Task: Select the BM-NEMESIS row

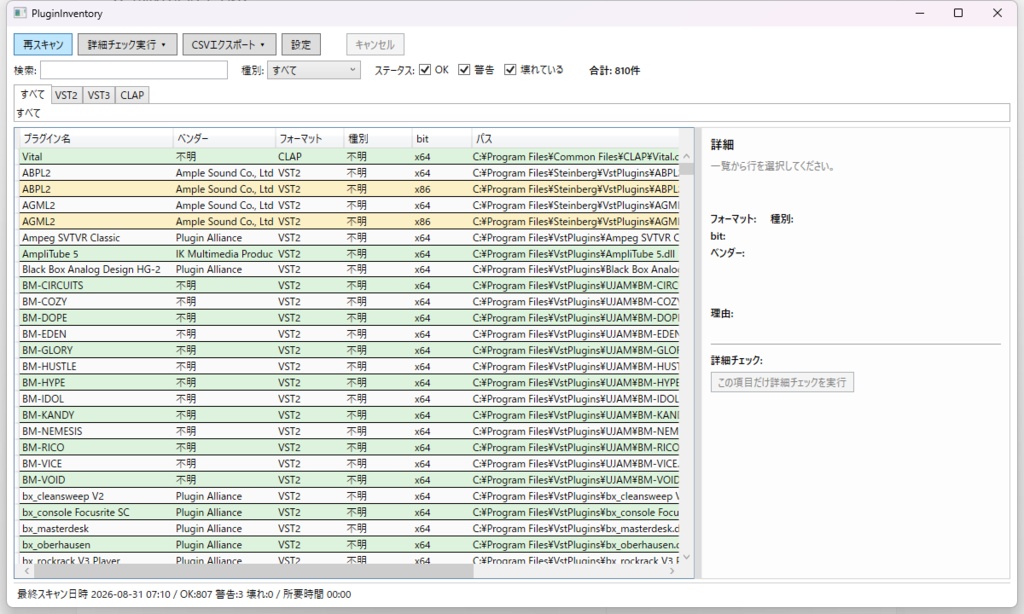Action: 349,431
